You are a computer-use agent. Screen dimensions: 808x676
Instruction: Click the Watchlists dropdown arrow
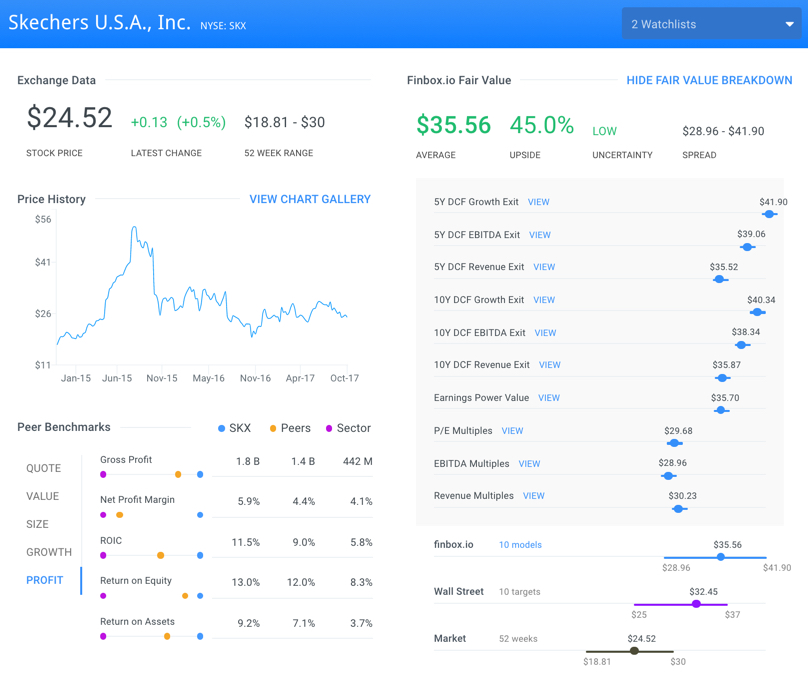tap(789, 24)
